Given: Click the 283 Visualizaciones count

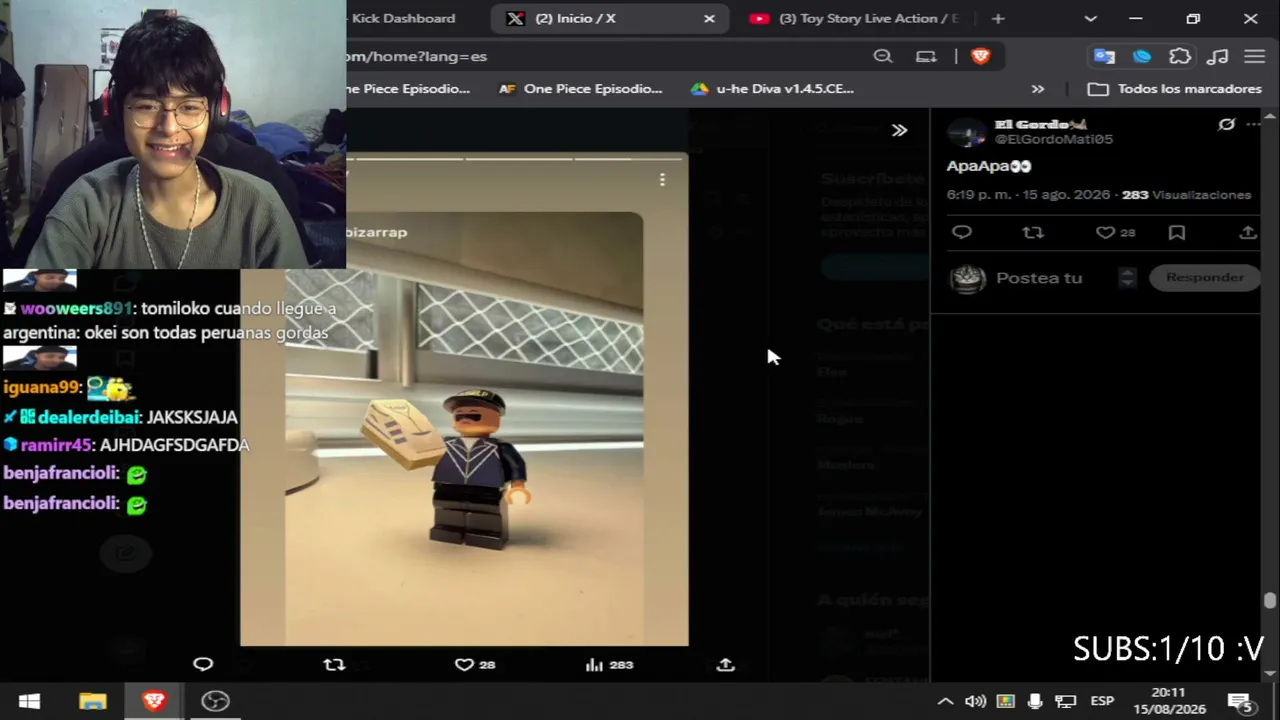Looking at the screenshot, I should click(x=1186, y=195).
